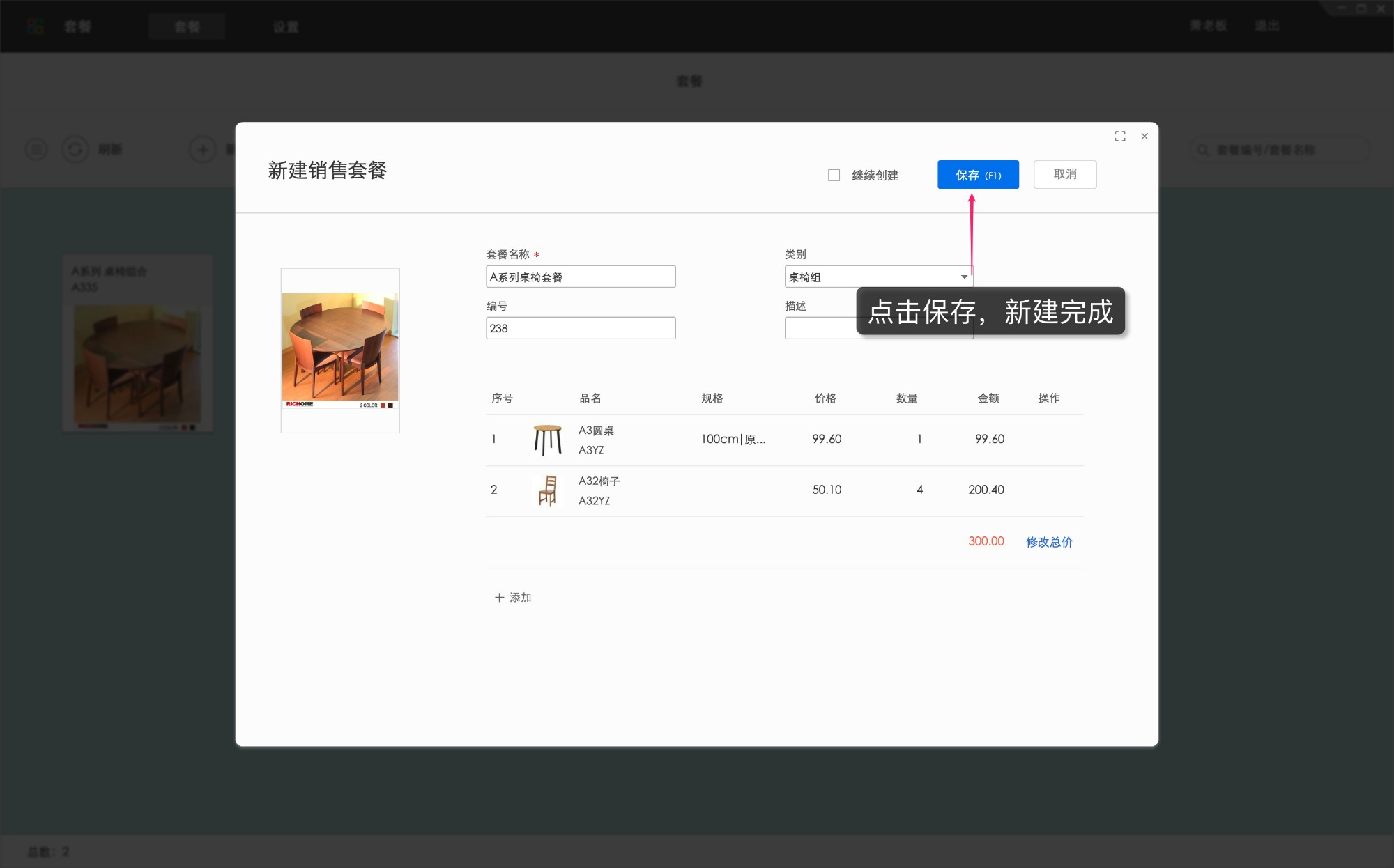Viewport: 1394px width, 868px height.
Task: Click the colorful app grid logo icon
Action: (x=36, y=26)
